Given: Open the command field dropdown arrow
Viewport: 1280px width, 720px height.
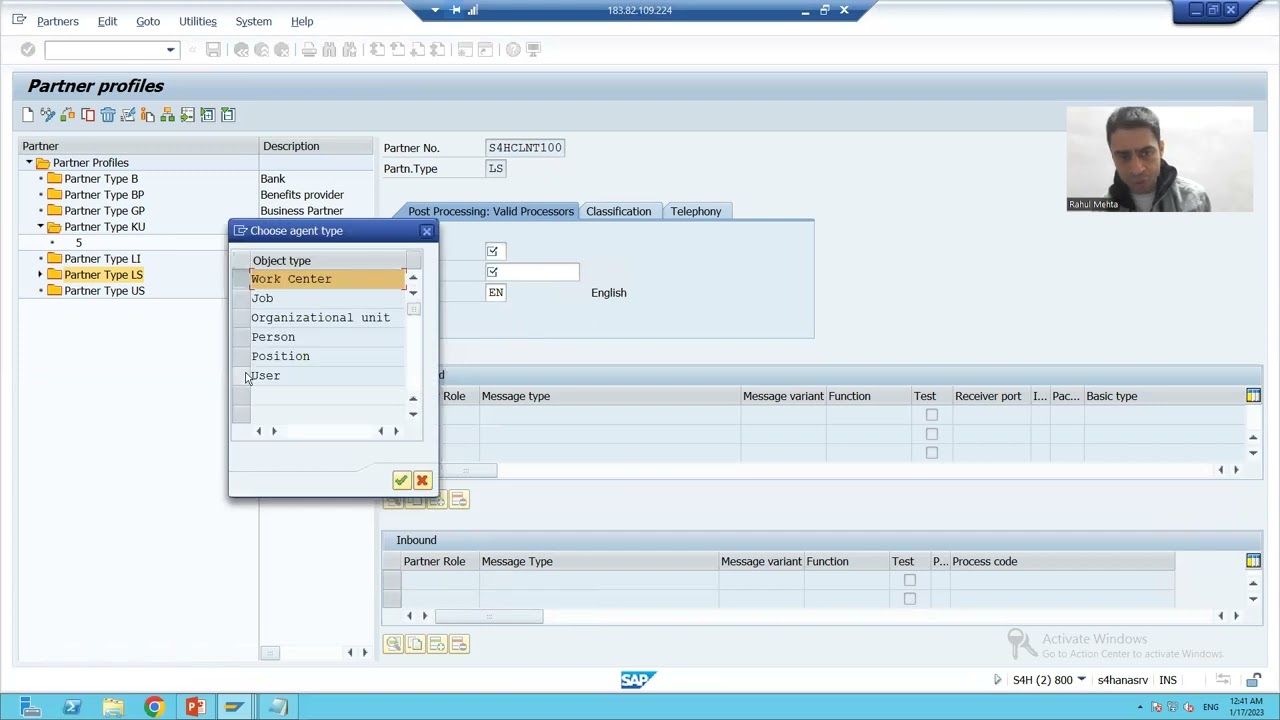Looking at the screenshot, I should (170, 49).
